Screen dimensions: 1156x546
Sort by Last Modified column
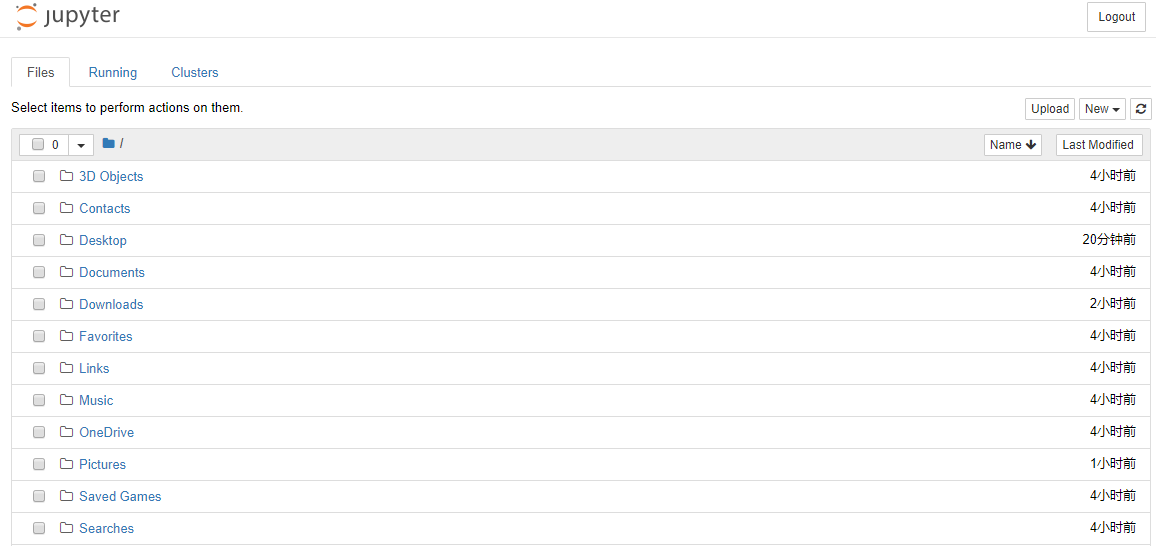coord(1098,145)
